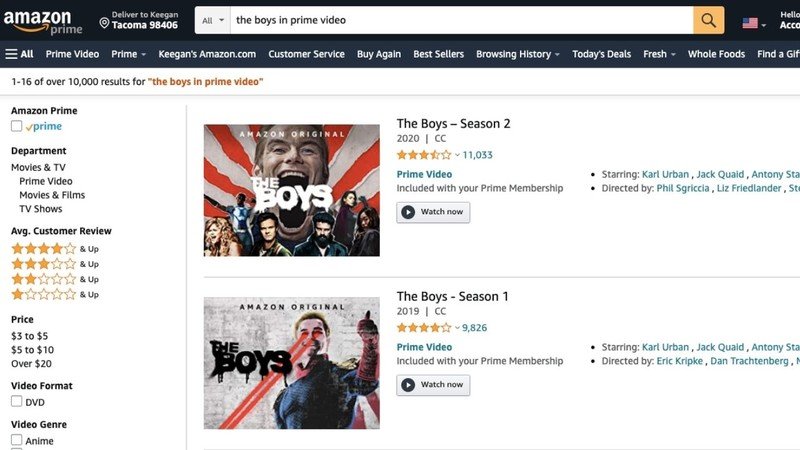Screen dimensions: 800x450
Task: Expand the Prime nav dropdown
Action: pos(128,54)
